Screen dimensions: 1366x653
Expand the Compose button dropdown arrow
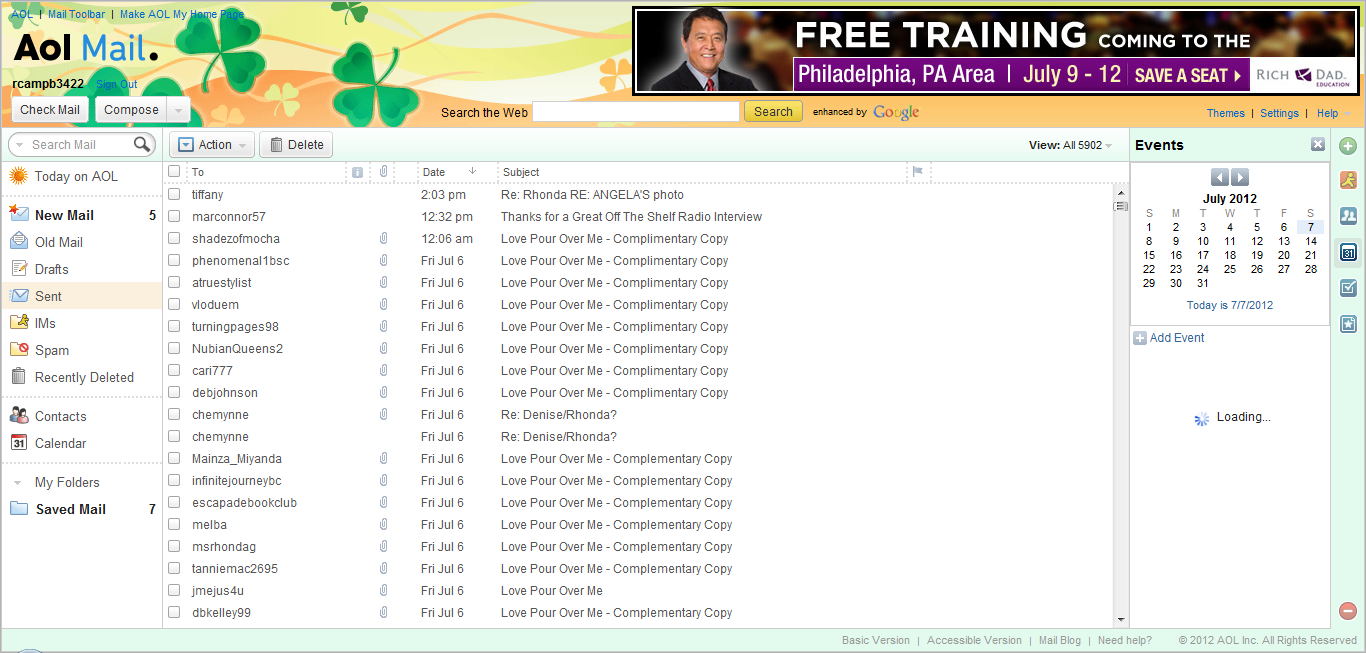pos(178,110)
